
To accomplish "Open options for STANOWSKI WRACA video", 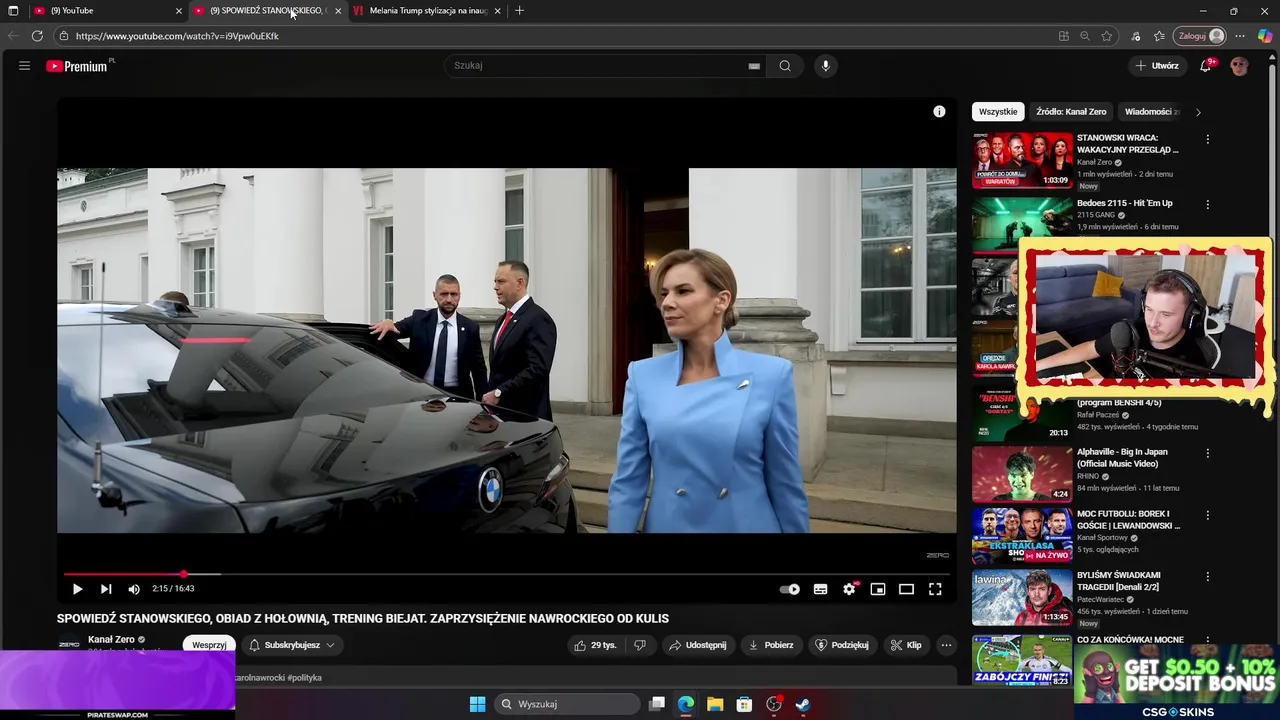I will 1208,140.
